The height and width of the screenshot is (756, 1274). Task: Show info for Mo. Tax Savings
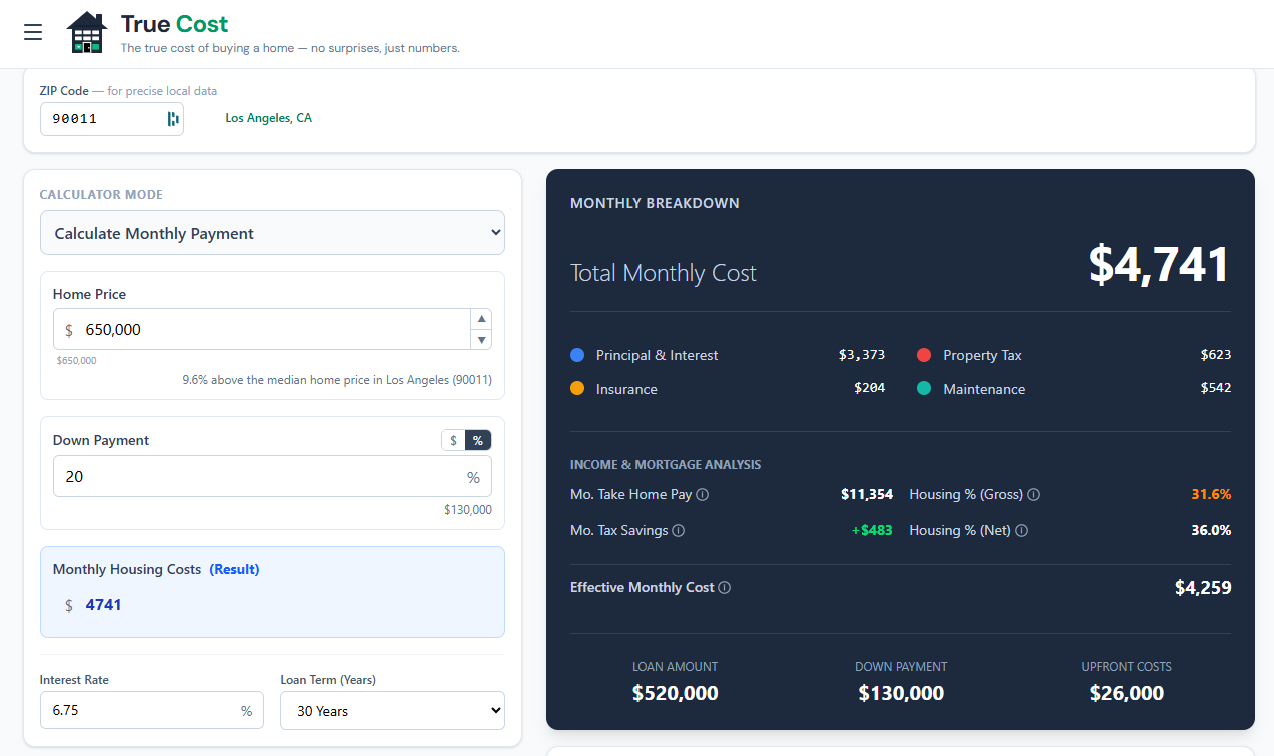(x=679, y=531)
